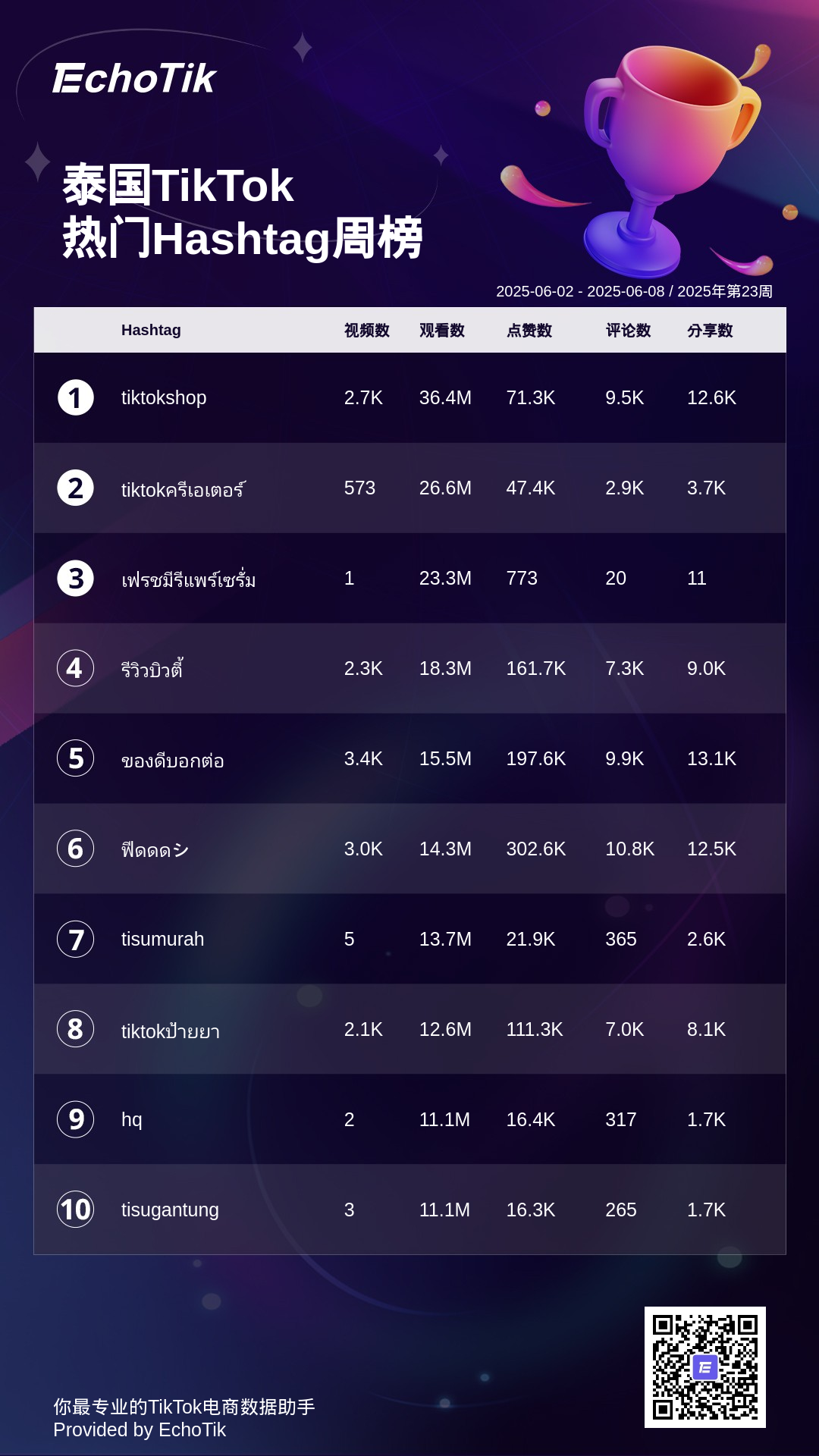Click the QR code image
The height and width of the screenshot is (1456, 819).
[705, 1367]
